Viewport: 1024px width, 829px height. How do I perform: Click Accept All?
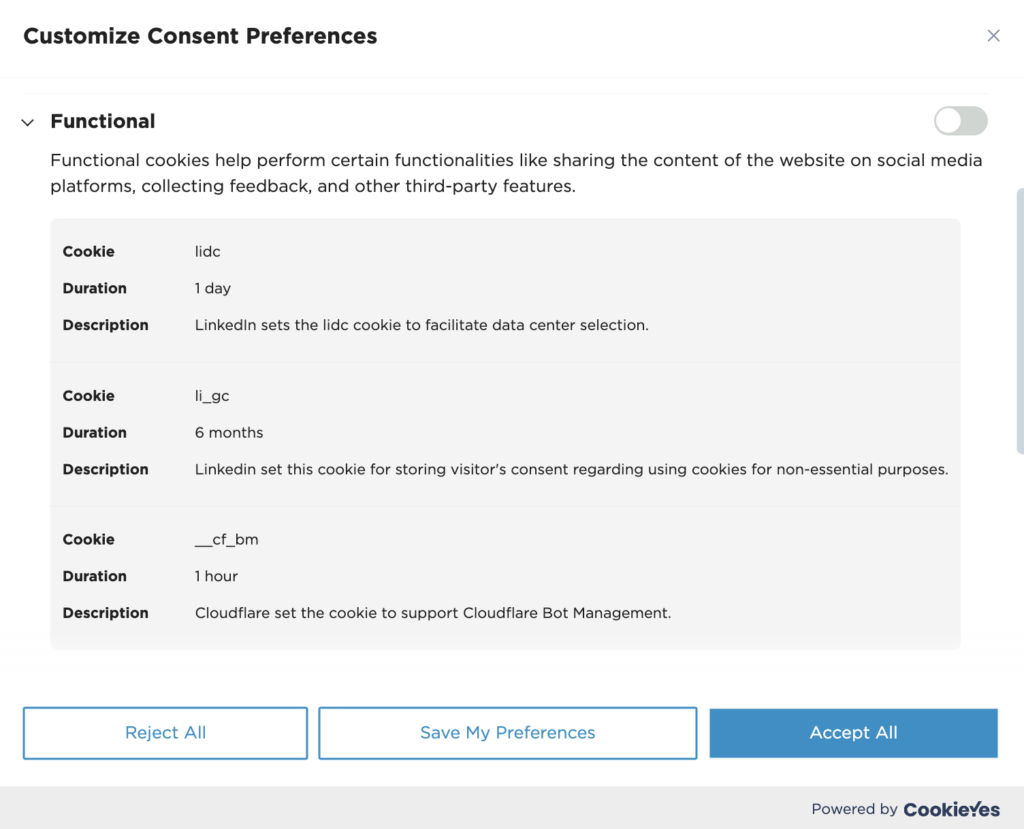(x=853, y=733)
